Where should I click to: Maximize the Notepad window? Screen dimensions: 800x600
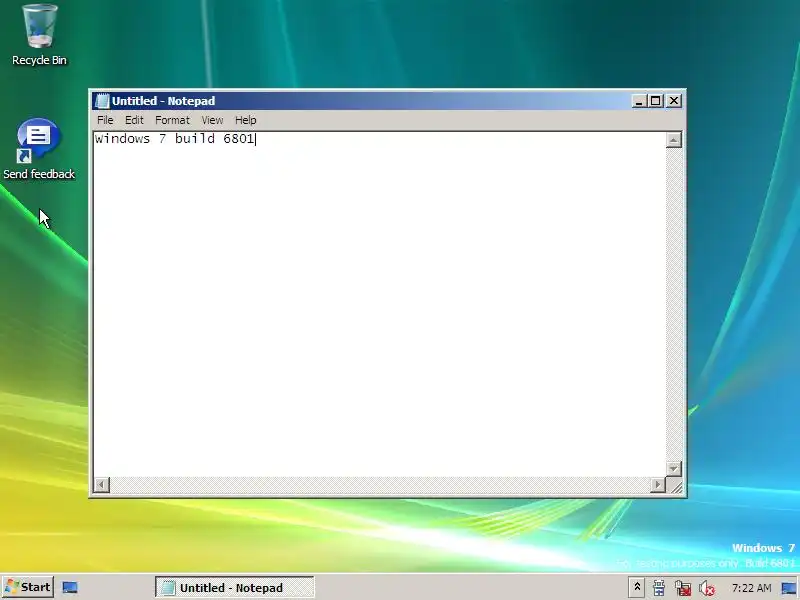(655, 101)
